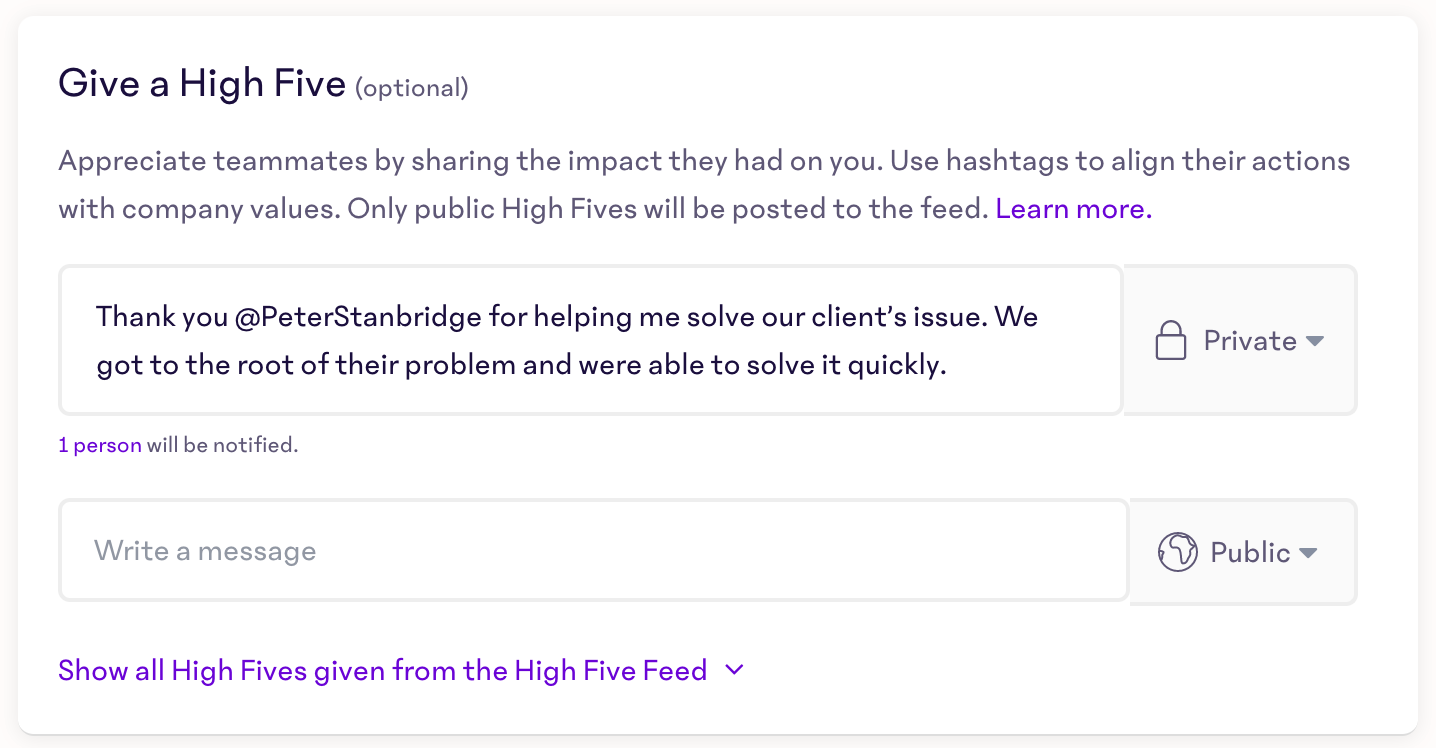
Task: Click the 'Appreciate teammates' description text
Action: (214, 161)
